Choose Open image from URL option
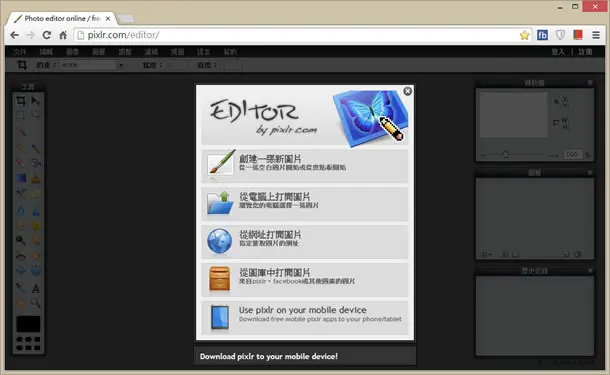610x375 pixels. (305, 242)
